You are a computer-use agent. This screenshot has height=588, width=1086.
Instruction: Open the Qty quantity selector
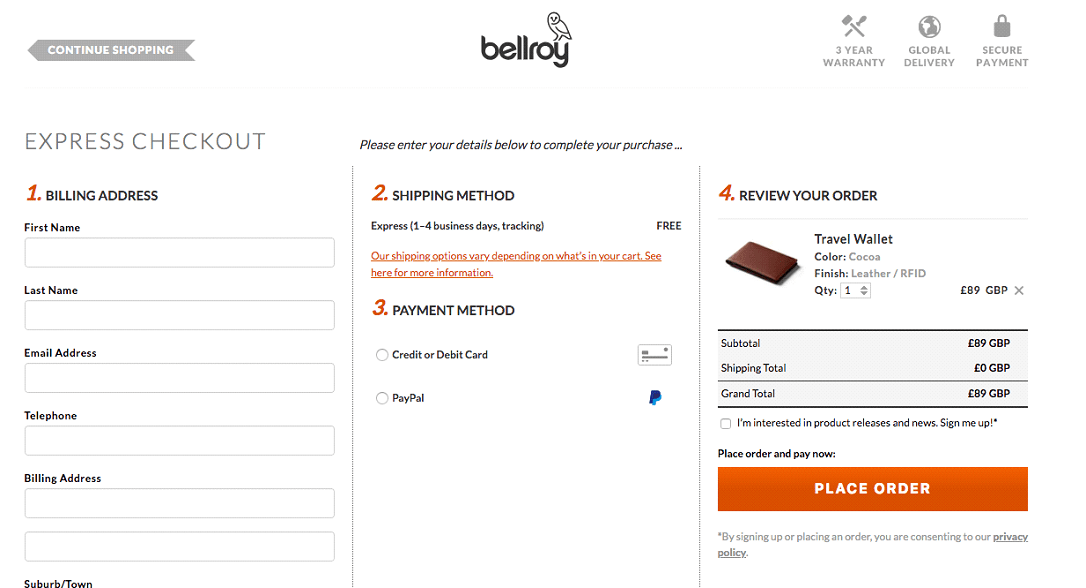tap(850, 290)
